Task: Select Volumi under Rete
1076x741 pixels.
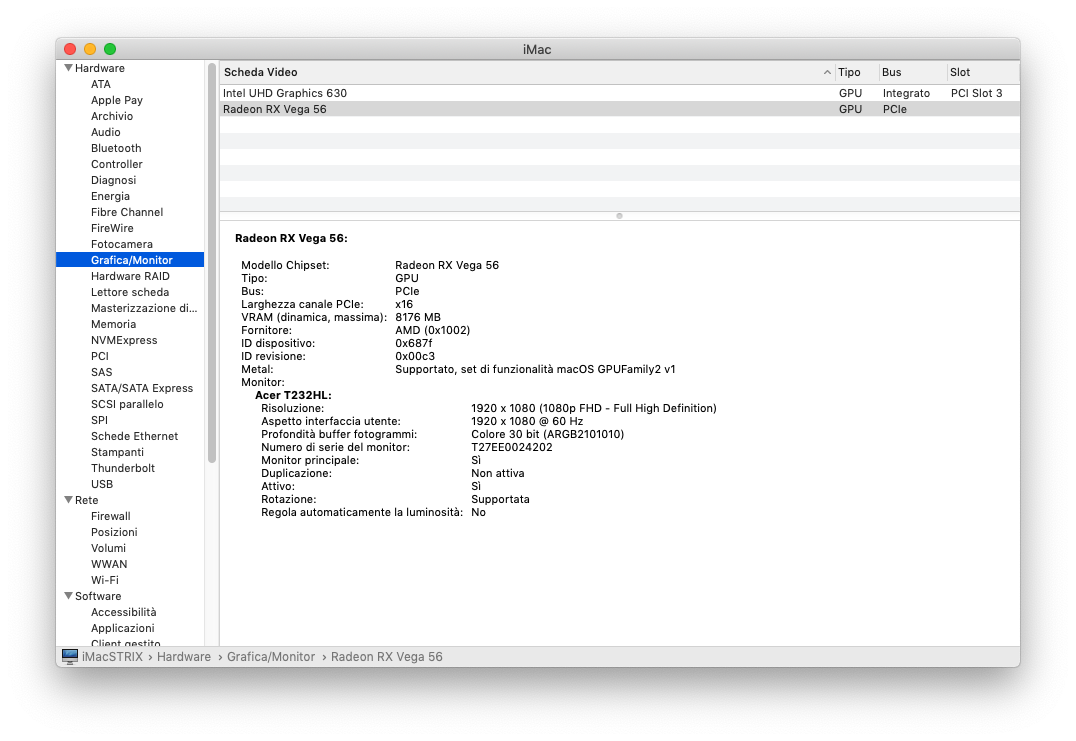Action: pyautogui.click(x=108, y=548)
